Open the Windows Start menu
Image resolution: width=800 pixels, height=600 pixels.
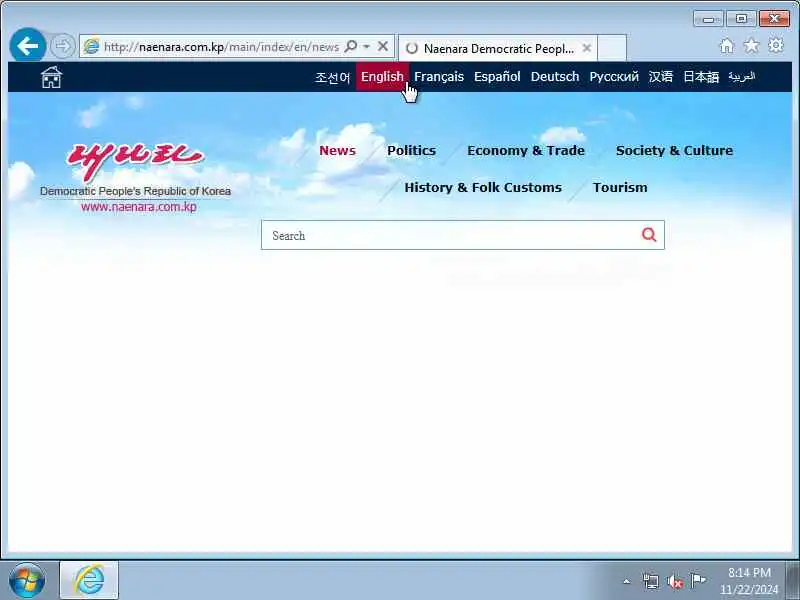point(27,581)
